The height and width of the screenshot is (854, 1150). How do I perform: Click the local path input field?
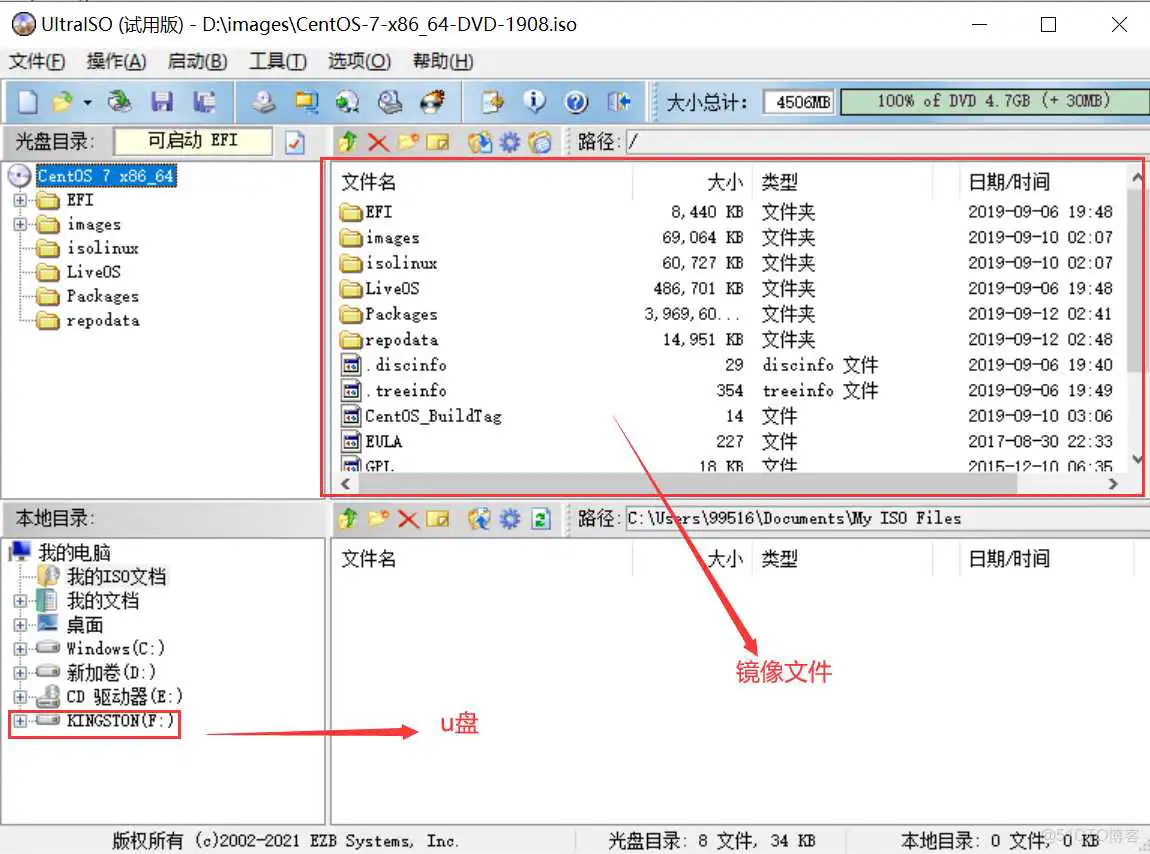[x=887, y=519]
